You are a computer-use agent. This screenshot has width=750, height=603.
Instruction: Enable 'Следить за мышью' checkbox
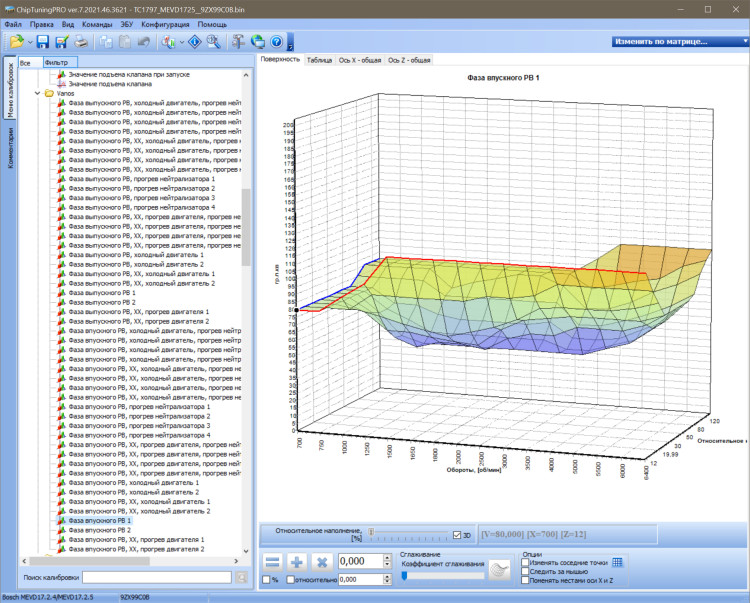tap(525, 571)
